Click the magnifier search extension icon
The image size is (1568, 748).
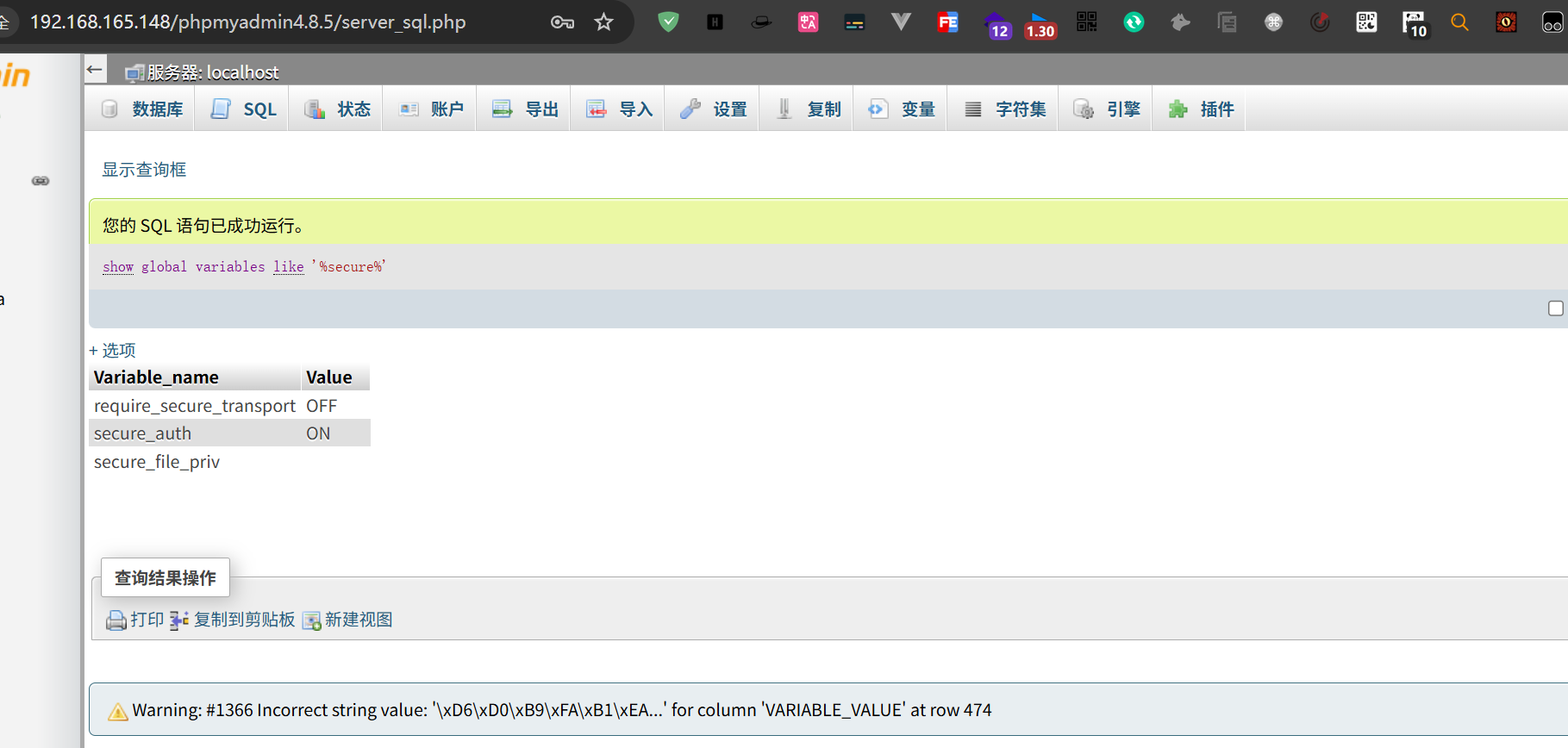1459,22
